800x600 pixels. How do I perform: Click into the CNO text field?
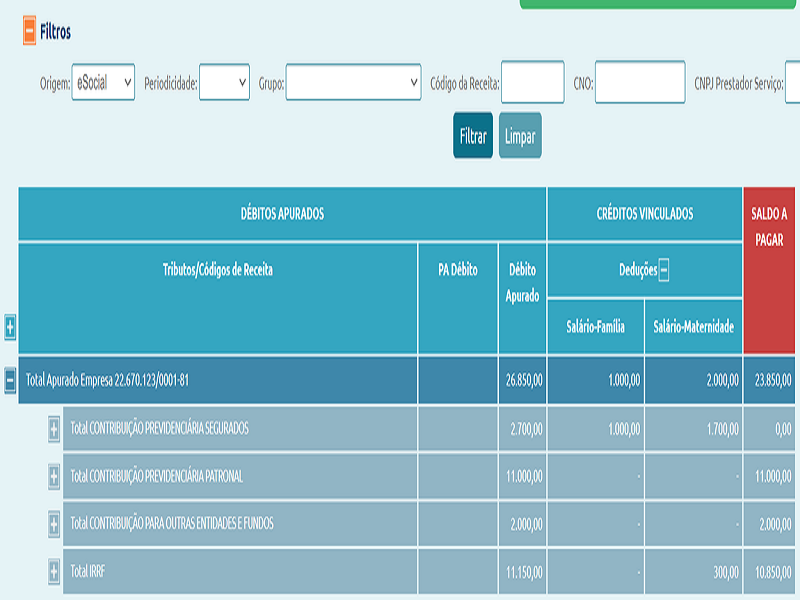click(x=640, y=83)
